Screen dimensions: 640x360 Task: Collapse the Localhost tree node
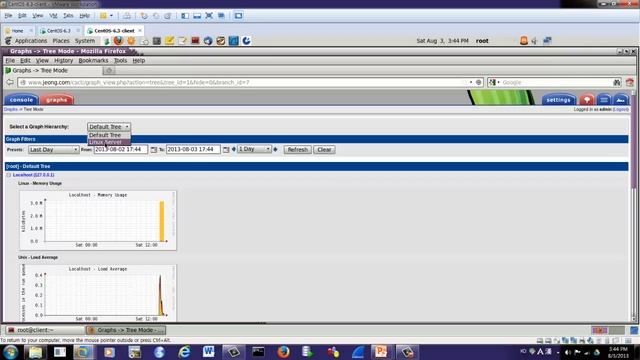click(9, 175)
